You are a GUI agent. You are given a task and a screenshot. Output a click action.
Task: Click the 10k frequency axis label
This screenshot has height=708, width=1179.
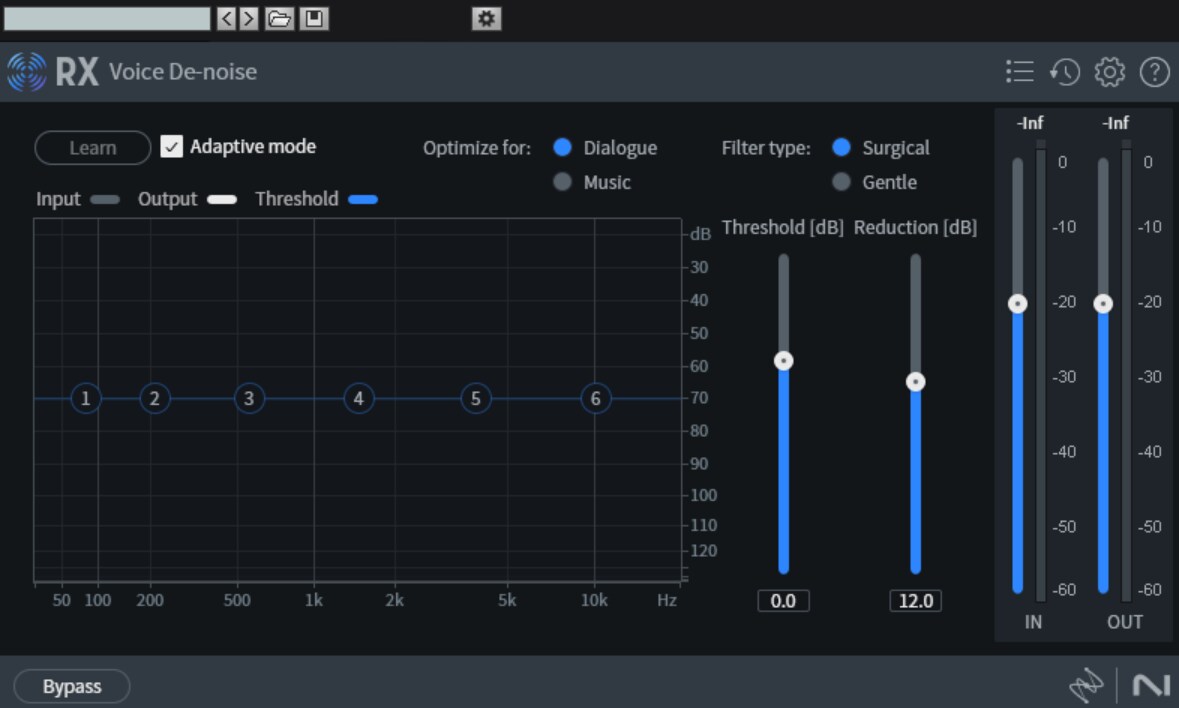(x=594, y=600)
